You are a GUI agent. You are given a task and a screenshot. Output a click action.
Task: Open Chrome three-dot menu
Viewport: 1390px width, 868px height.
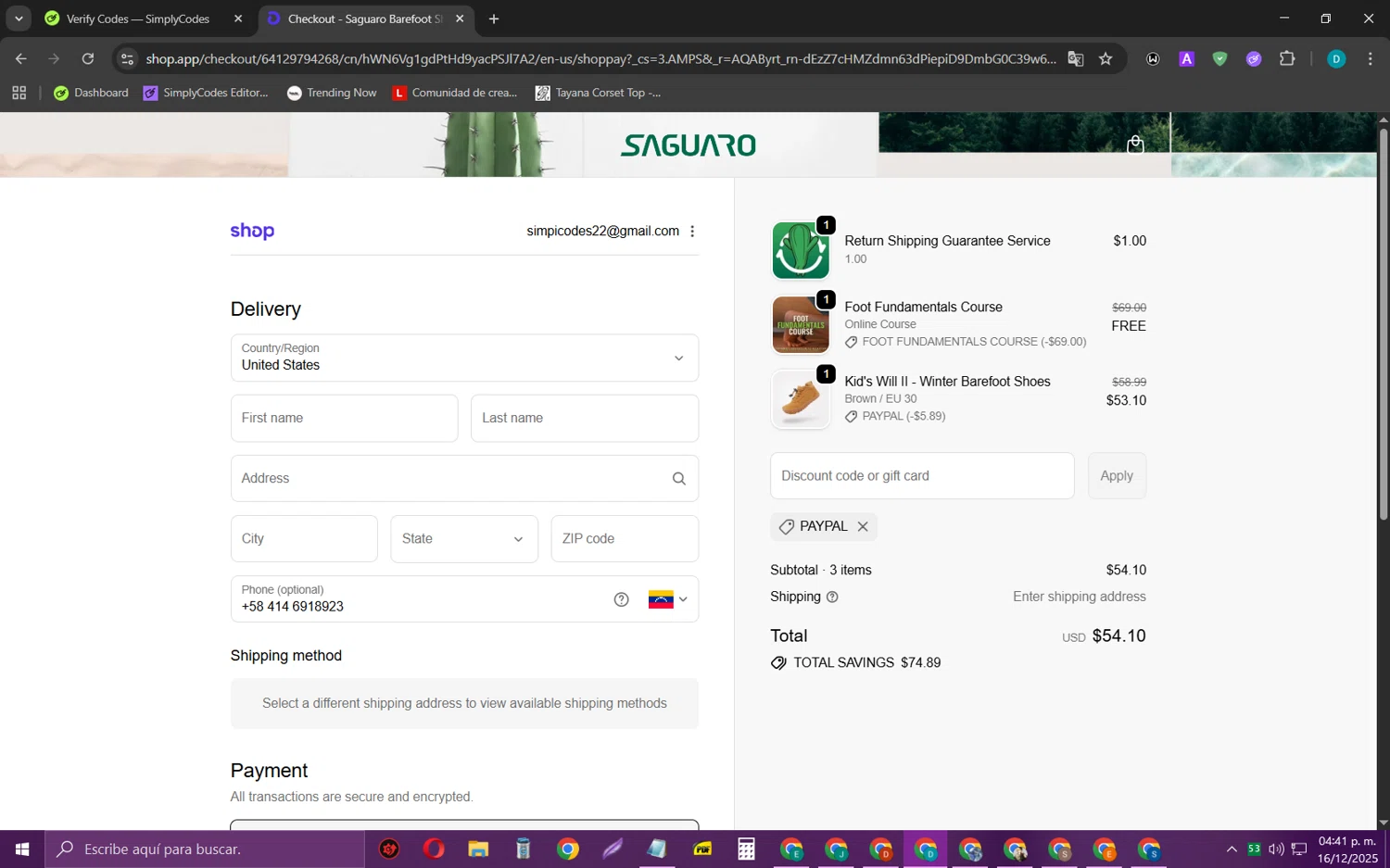(x=1370, y=59)
